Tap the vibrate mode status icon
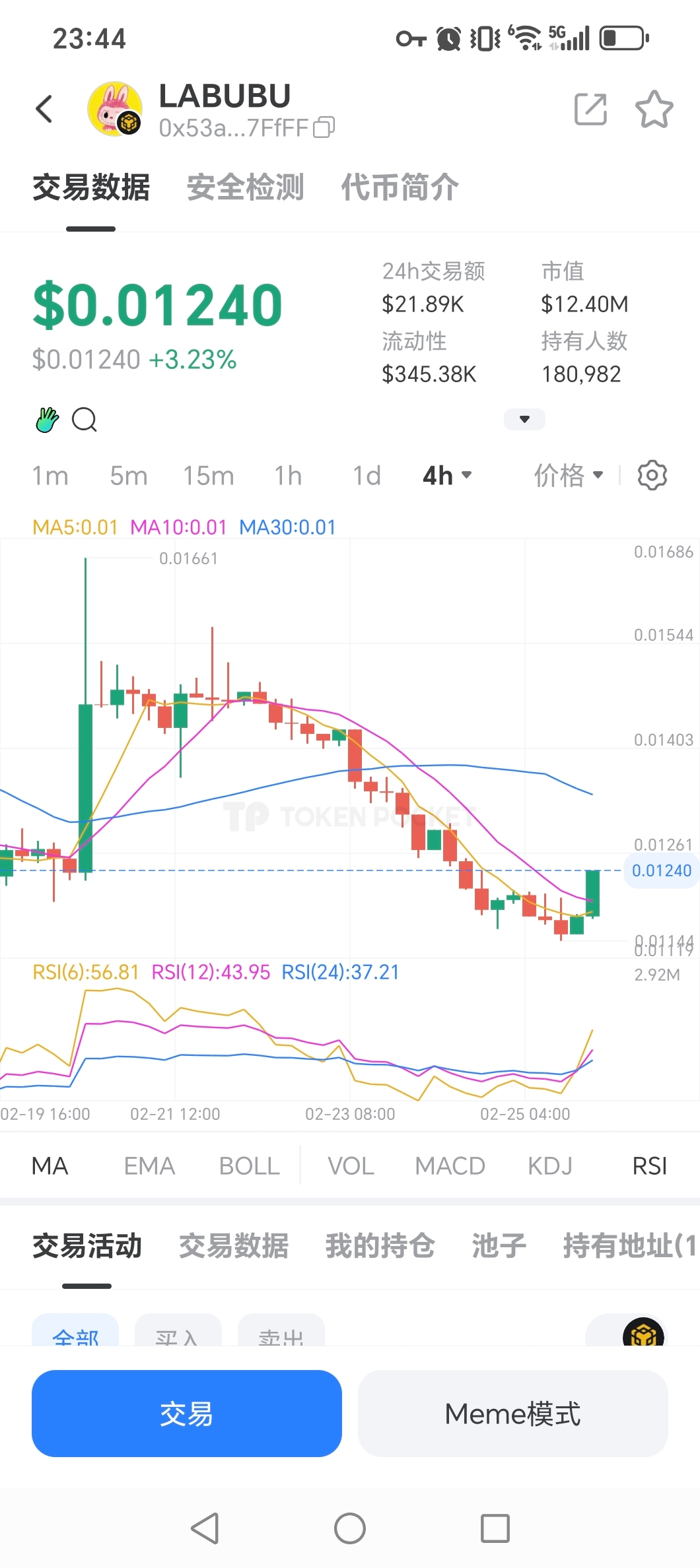This screenshot has width=700, height=1568. click(485, 38)
